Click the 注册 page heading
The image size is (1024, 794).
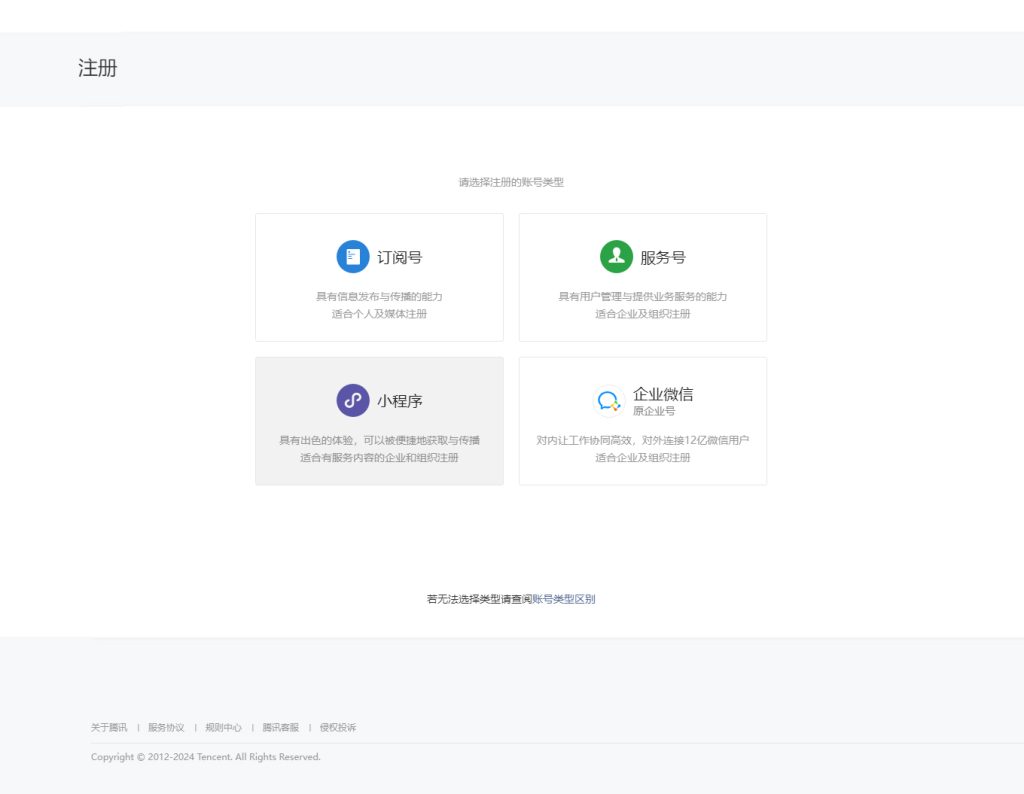(98, 68)
